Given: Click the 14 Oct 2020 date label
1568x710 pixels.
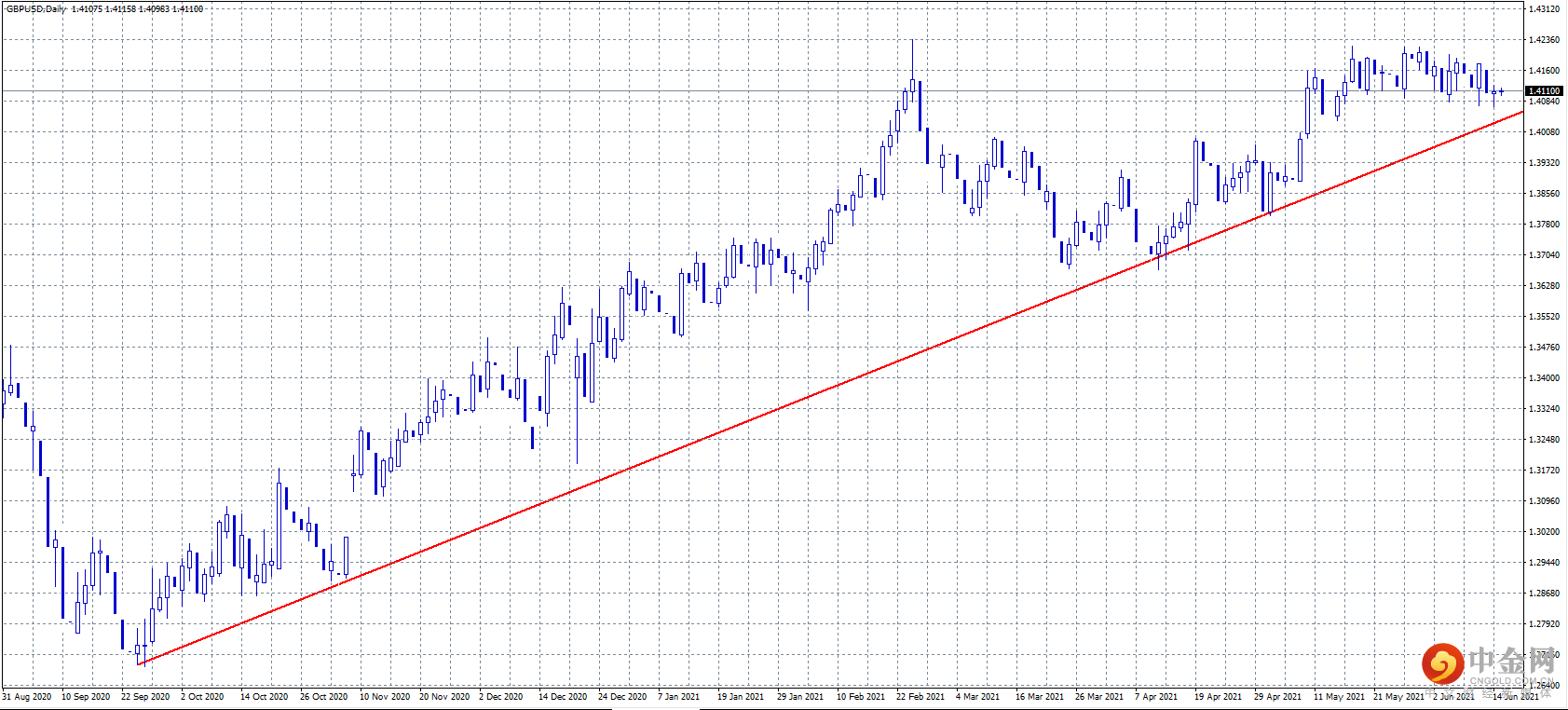Looking at the screenshot, I should pyautogui.click(x=265, y=697).
